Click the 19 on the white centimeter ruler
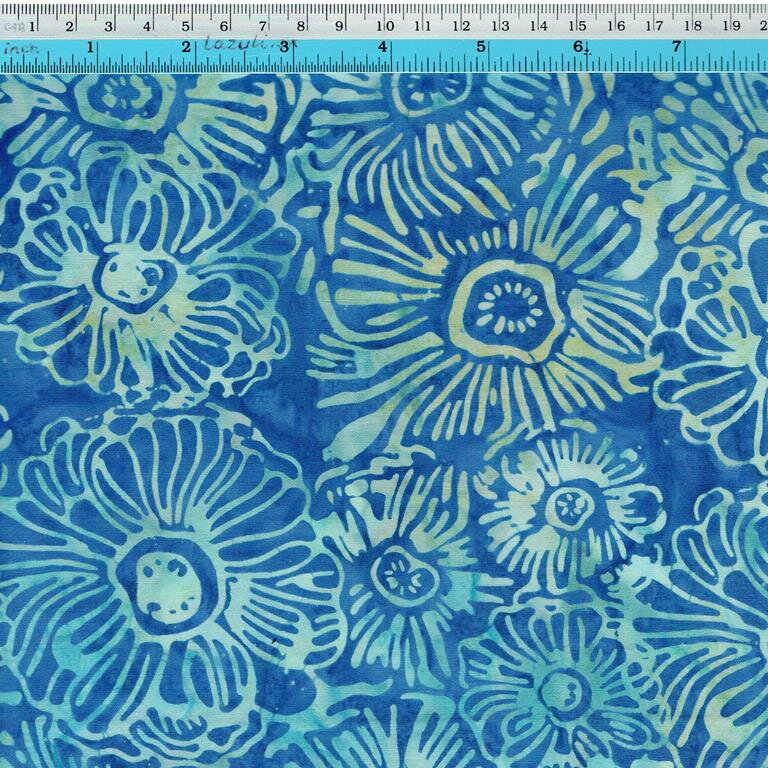Screen dimensions: 768x768 pyautogui.click(x=732, y=26)
